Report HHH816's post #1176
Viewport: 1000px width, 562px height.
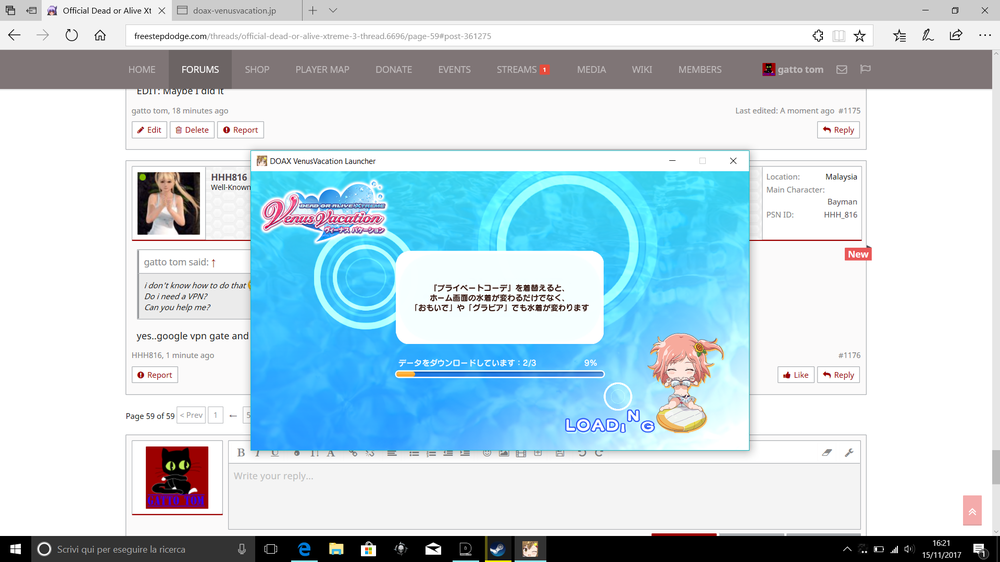(x=155, y=374)
